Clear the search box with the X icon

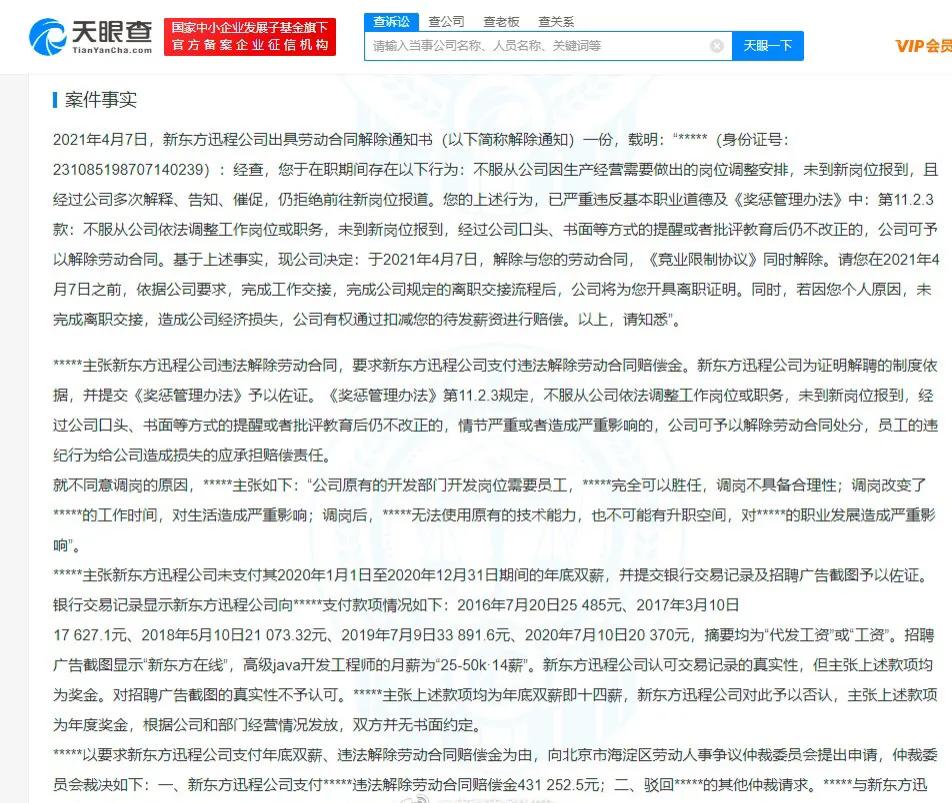(x=716, y=46)
